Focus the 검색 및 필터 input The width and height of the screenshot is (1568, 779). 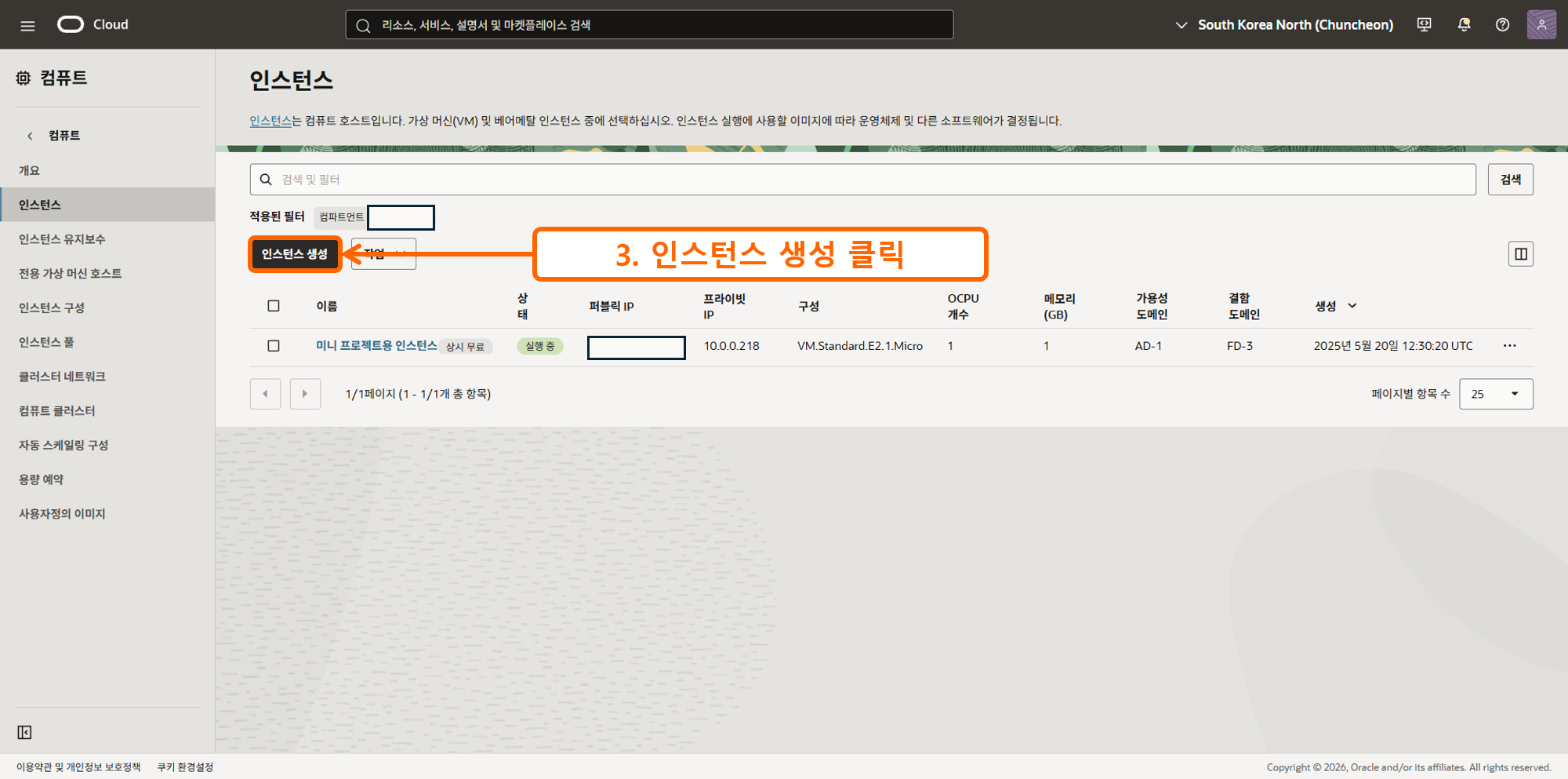[862, 180]
